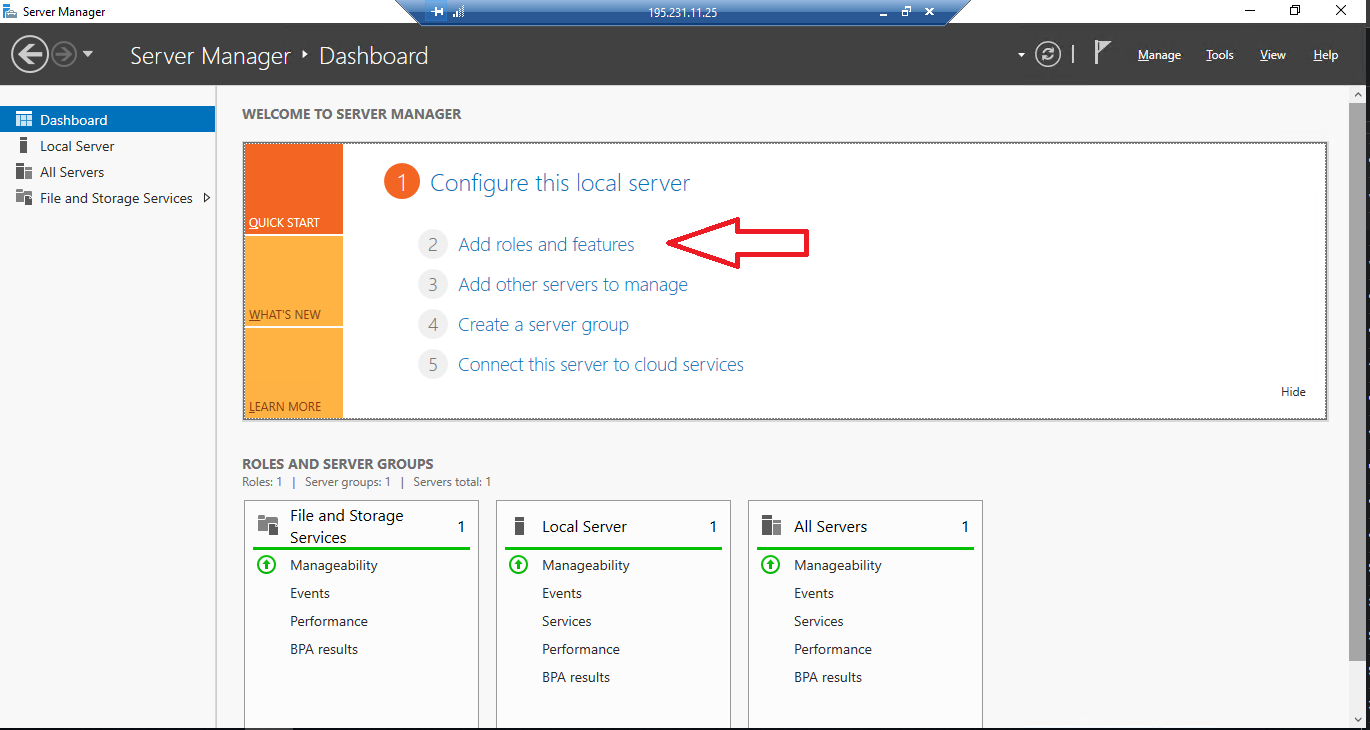1370x730 pixels.
Task: Click the refresh dashboard icon
Action: tap(1047, 54)
